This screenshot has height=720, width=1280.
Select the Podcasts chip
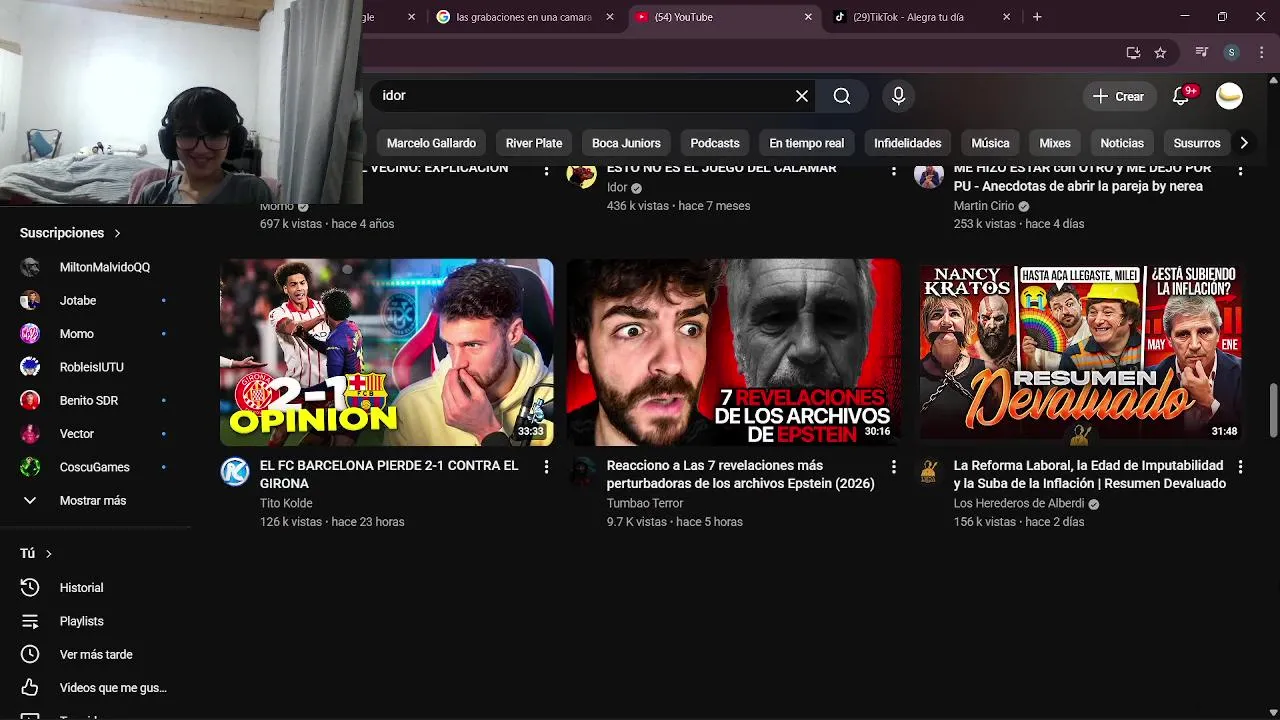tap(715, 143)
